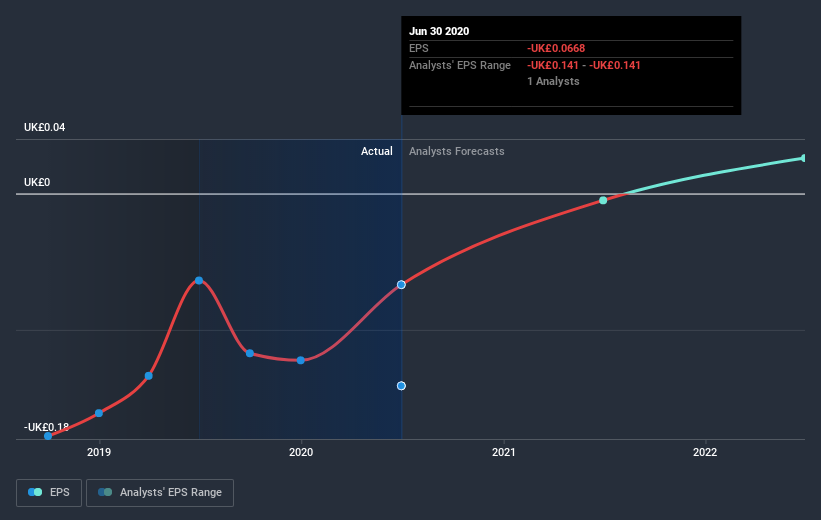Viewport: 821px width, 520px height.
Task: Click the -UK£0.141 - -UK£0.141 range value
Action: 584,65
